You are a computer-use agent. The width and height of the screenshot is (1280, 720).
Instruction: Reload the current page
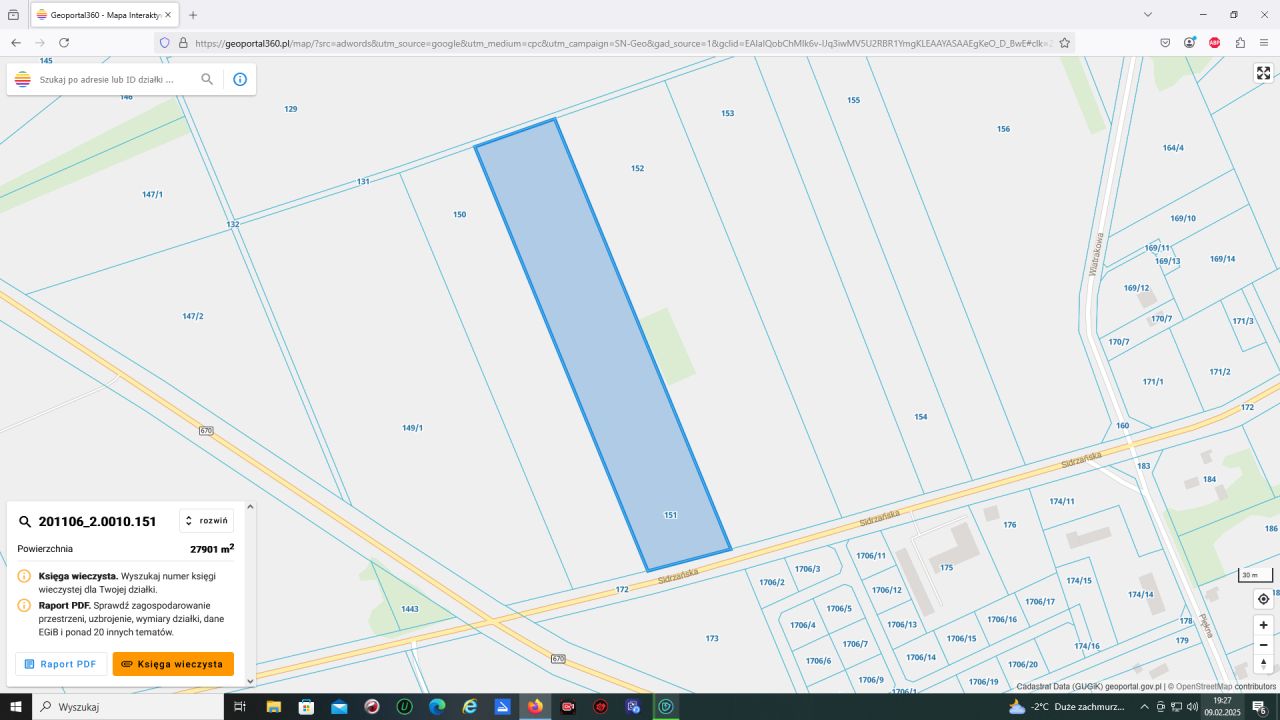coord(64,43)
